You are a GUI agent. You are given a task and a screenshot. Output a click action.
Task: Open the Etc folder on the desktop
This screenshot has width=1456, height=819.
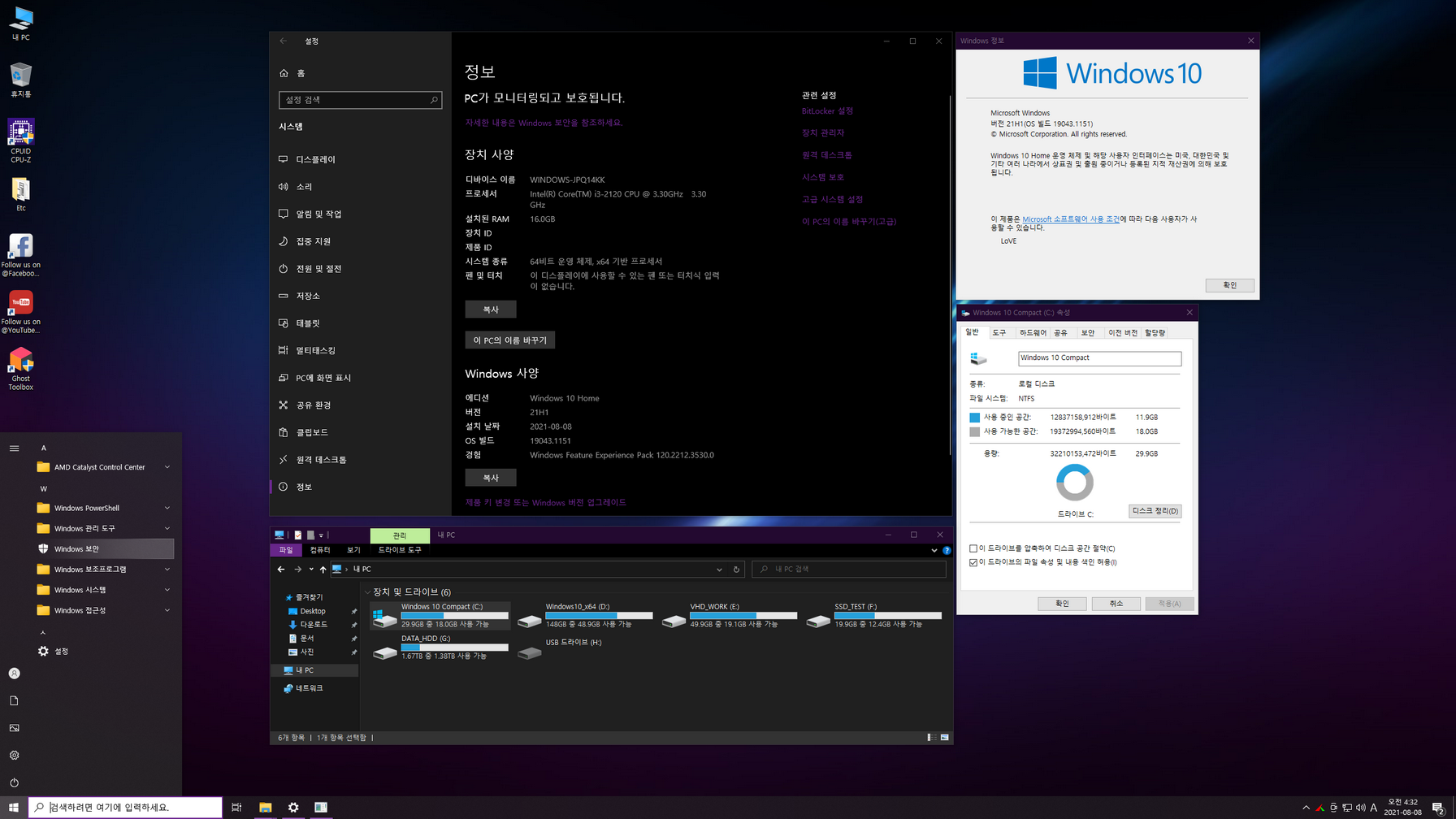[20, 194]
